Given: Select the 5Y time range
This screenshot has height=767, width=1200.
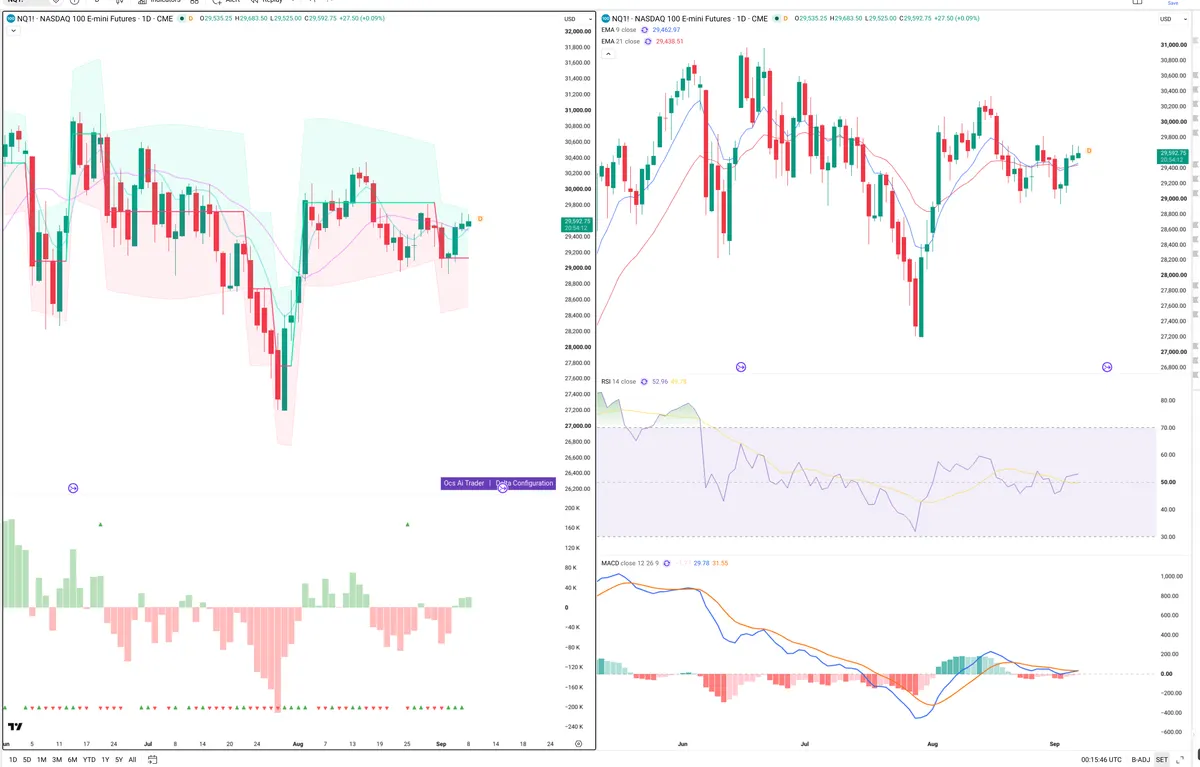Looking at the screenshot, I should 119,759.
